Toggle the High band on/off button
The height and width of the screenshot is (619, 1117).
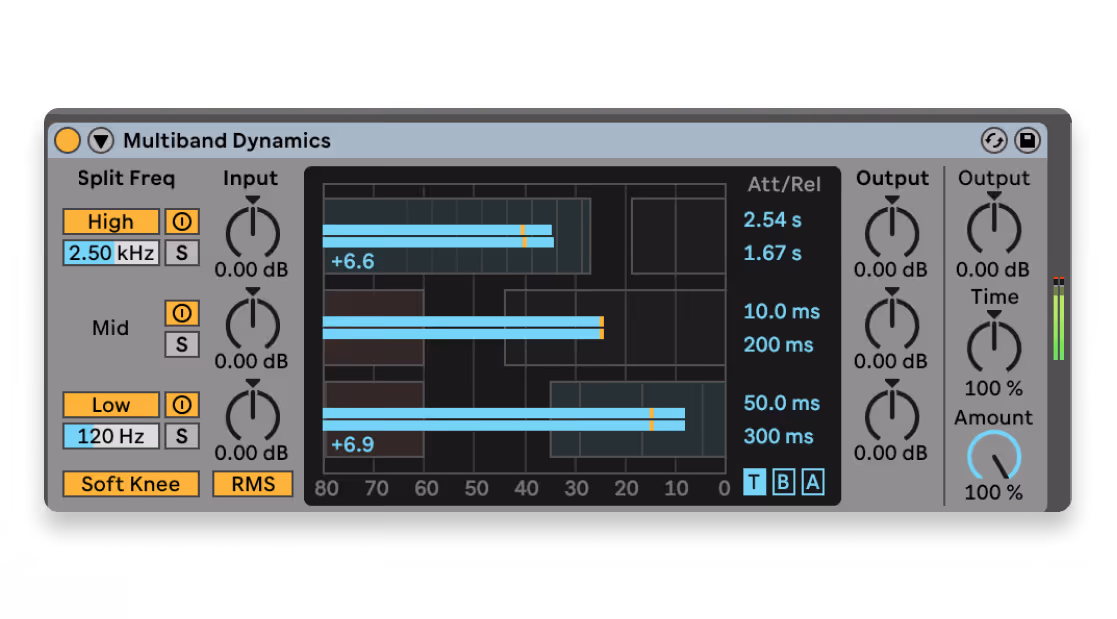pyautogui.click(x=110, y=222)
